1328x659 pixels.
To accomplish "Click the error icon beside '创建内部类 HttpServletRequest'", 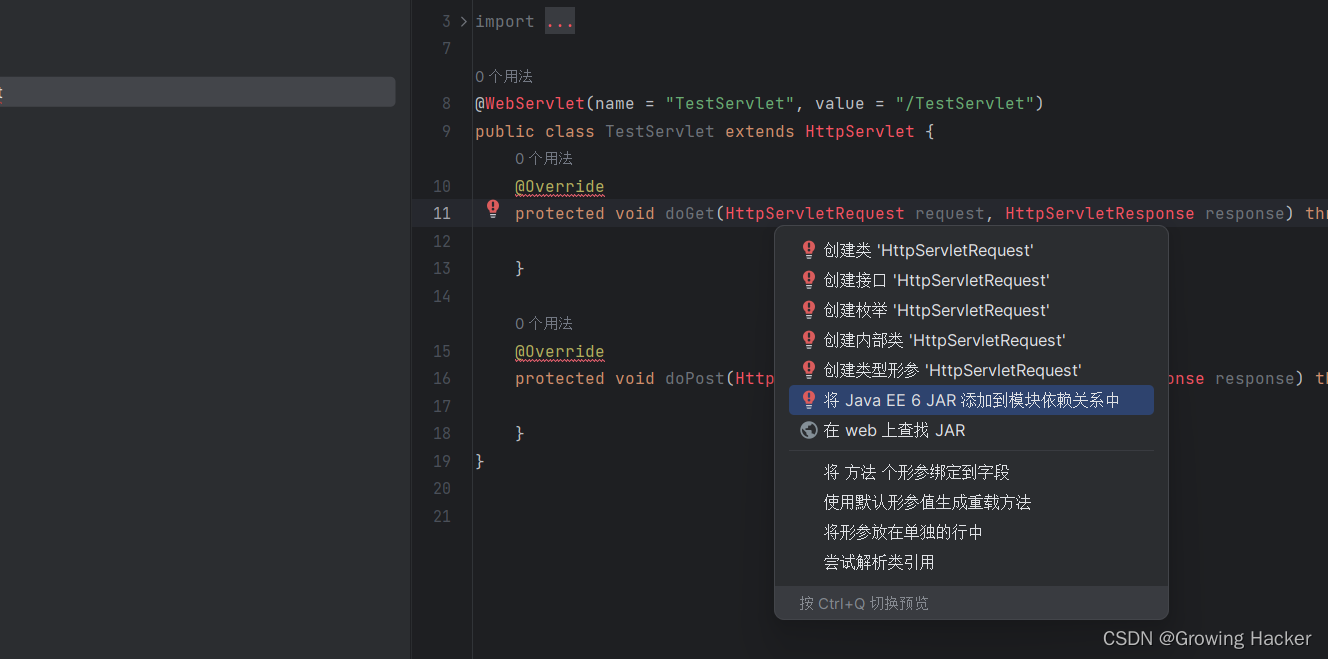I will point(808,340).
